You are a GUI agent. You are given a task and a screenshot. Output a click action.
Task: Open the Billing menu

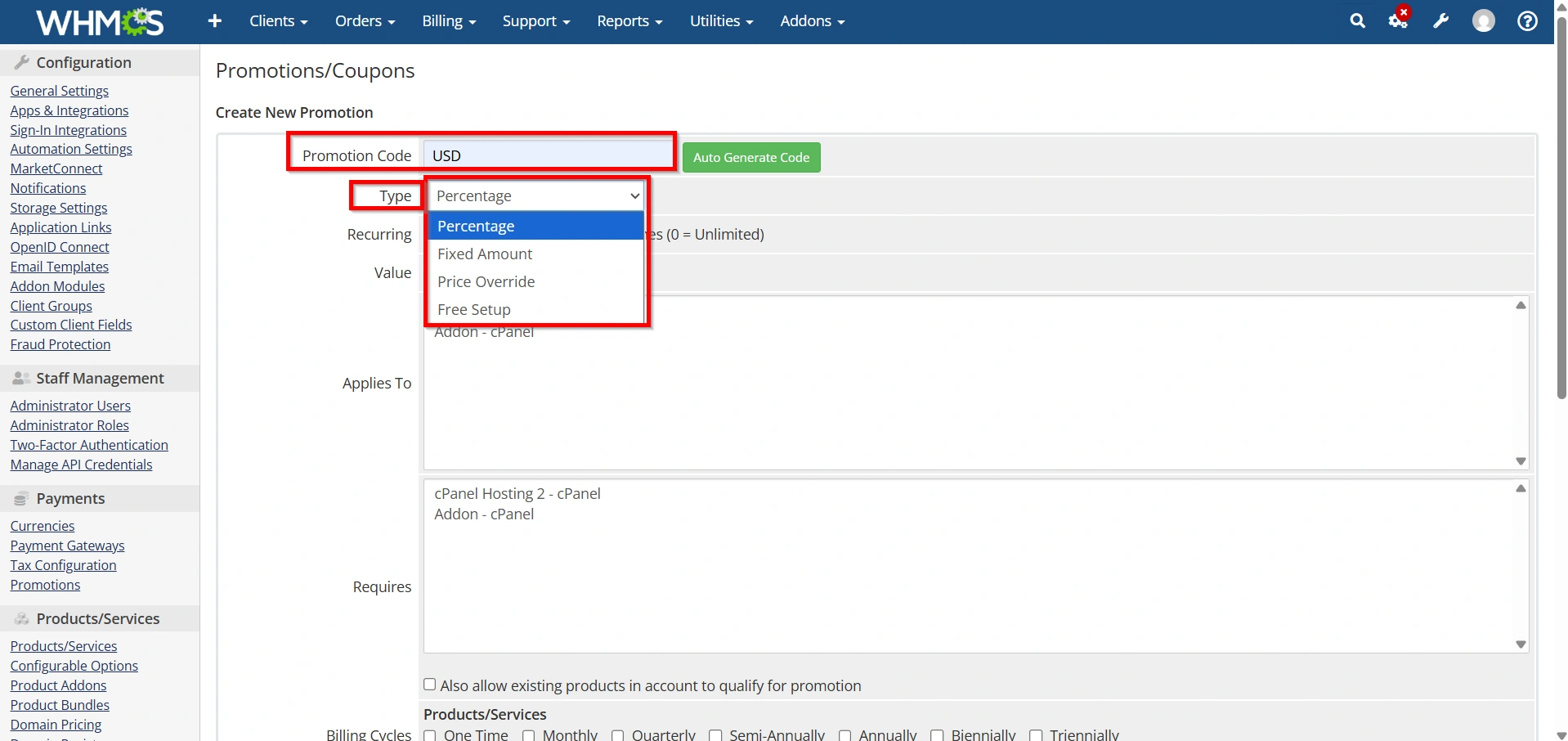[x=449, y=21]
